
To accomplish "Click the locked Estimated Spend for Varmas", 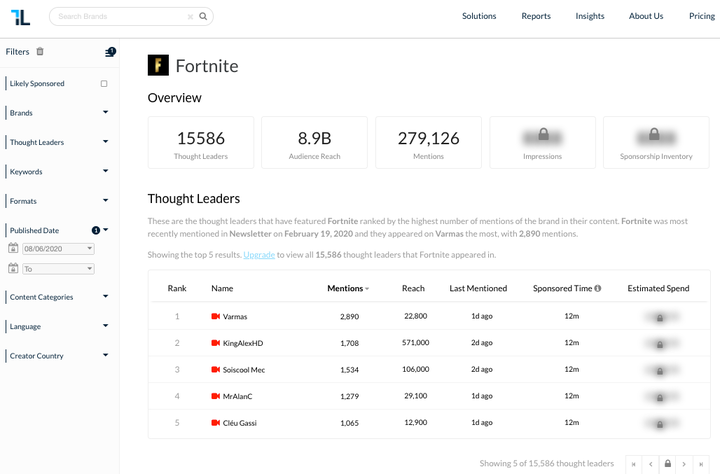I will click(x=660, y=317).
